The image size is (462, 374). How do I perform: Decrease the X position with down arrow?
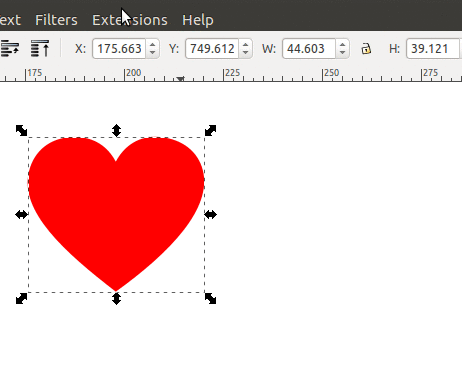(x=152, y=53)
